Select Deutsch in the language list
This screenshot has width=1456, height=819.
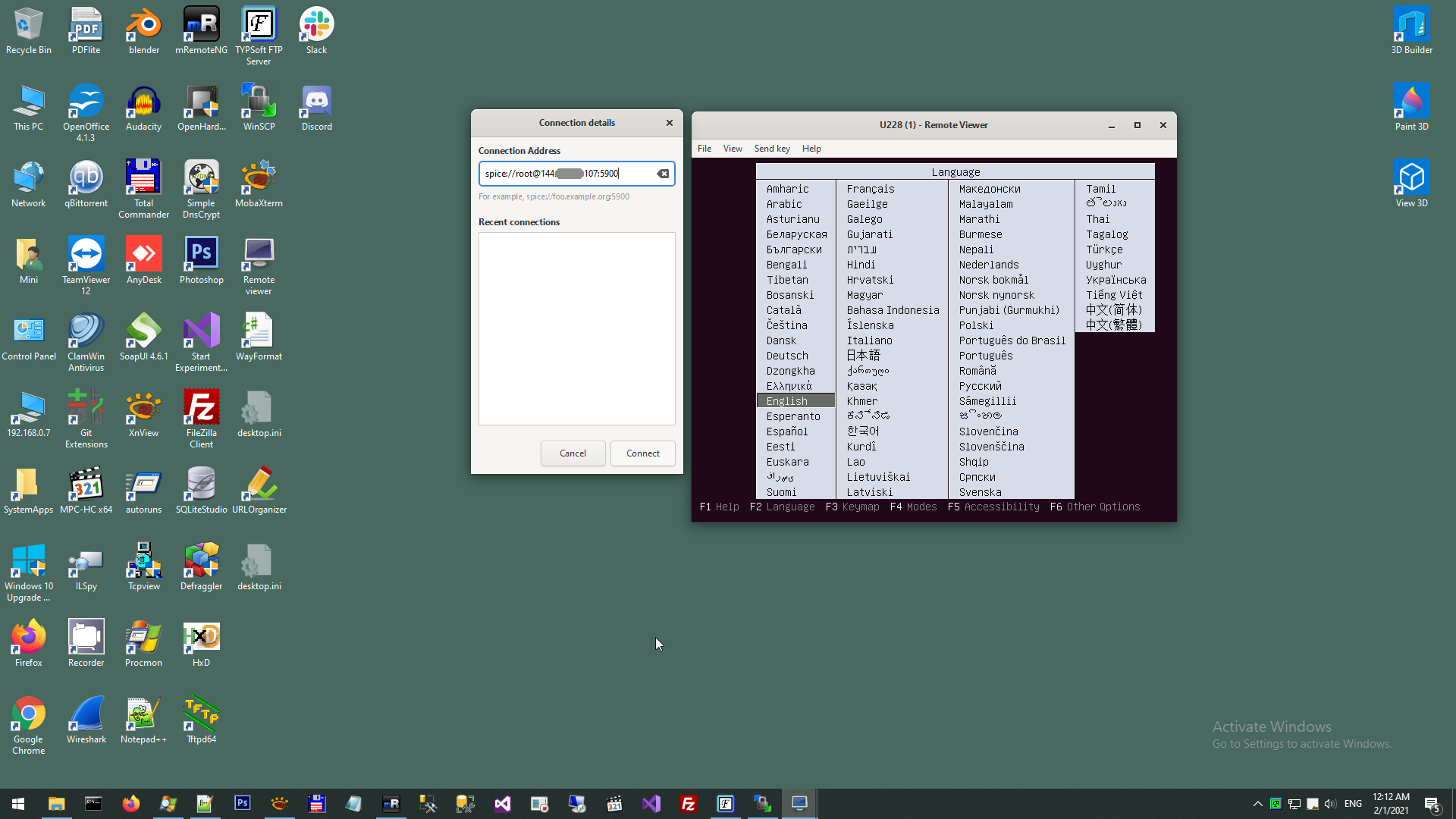(x=787, y=356)
